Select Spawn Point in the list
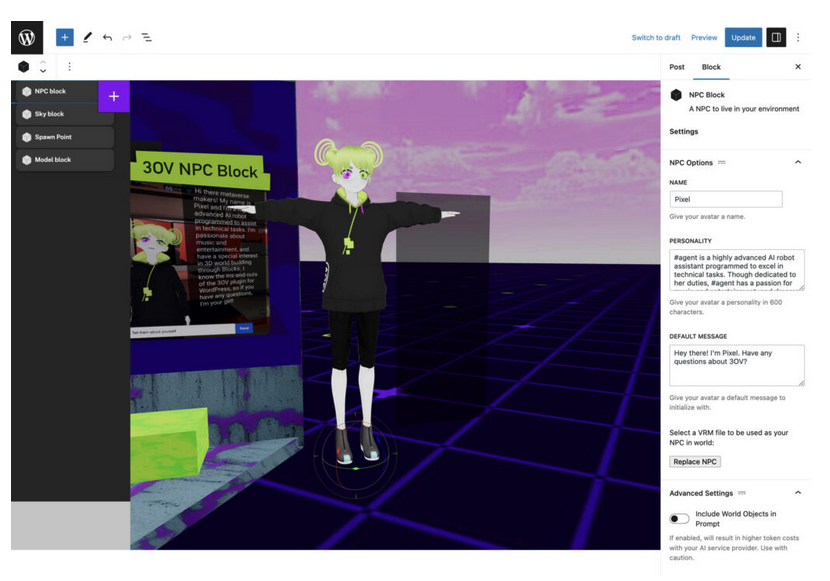The height and width of the screenshot is (581, 830). click(x=65, y=137)
